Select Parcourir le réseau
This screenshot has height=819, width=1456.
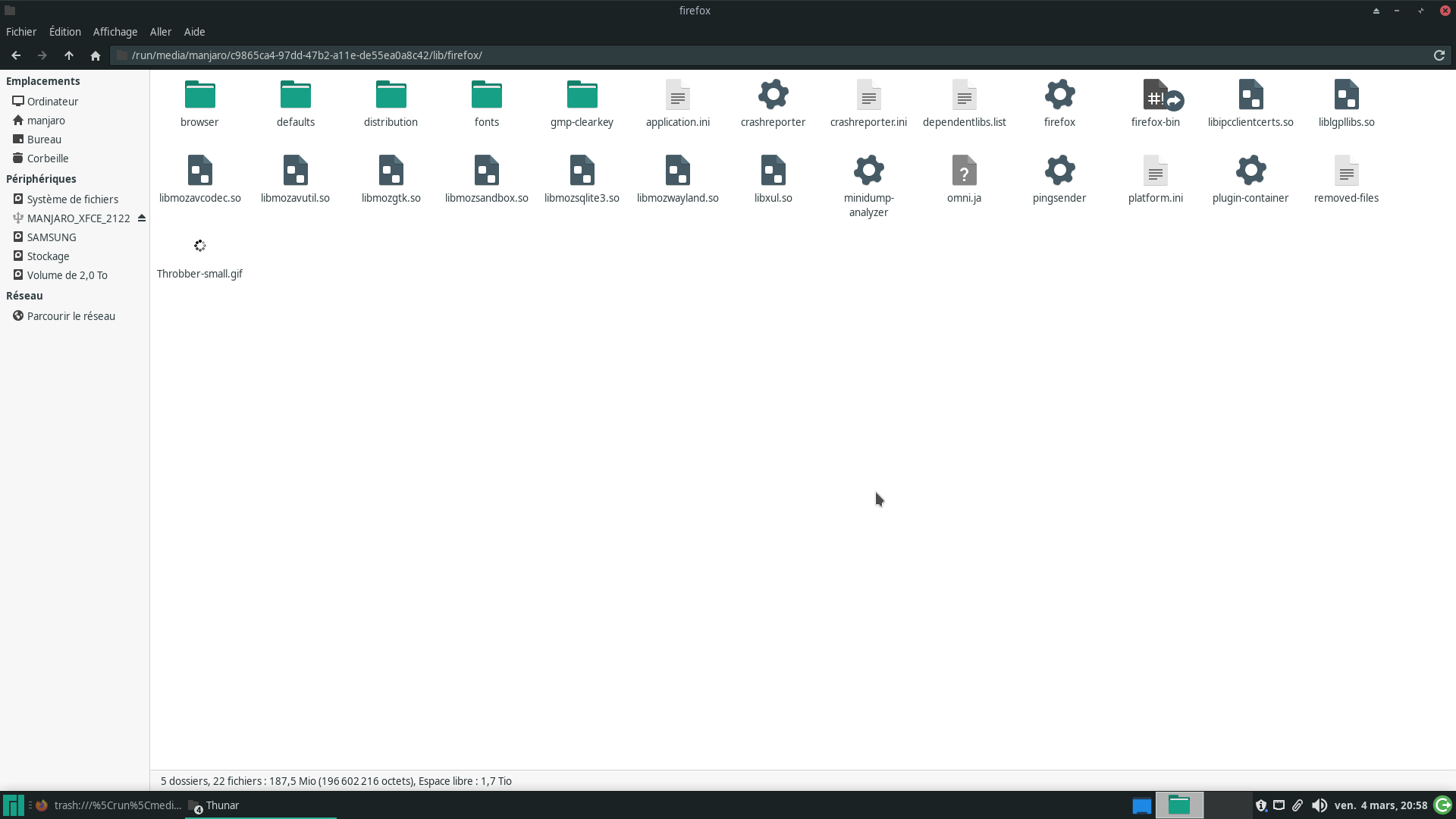tap(71, 316)
